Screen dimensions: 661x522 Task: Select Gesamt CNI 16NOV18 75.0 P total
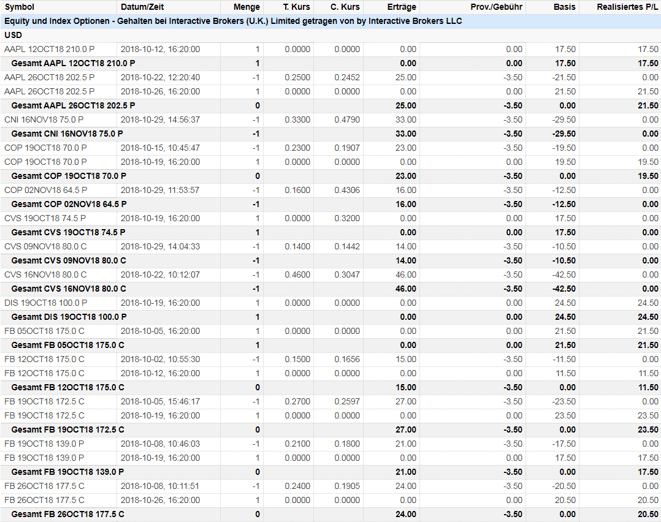[330, 134]
